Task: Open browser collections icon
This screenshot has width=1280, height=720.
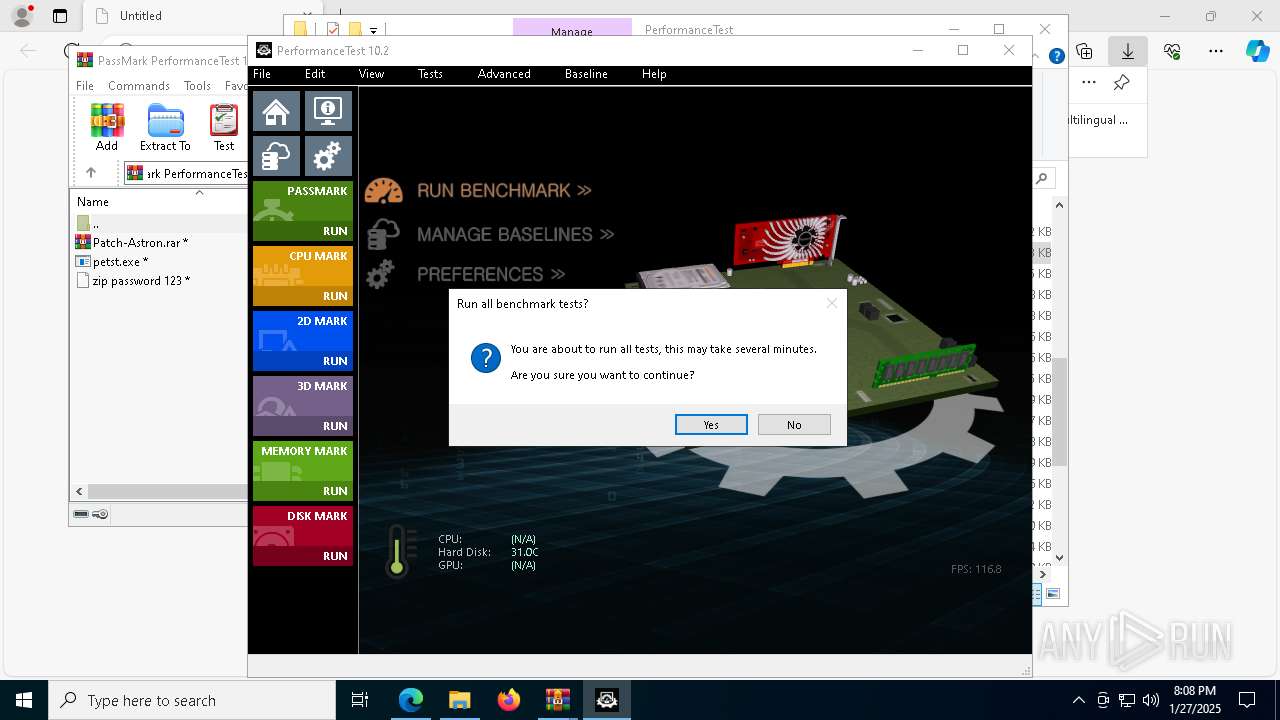Action: click(x=1084, y=51)
